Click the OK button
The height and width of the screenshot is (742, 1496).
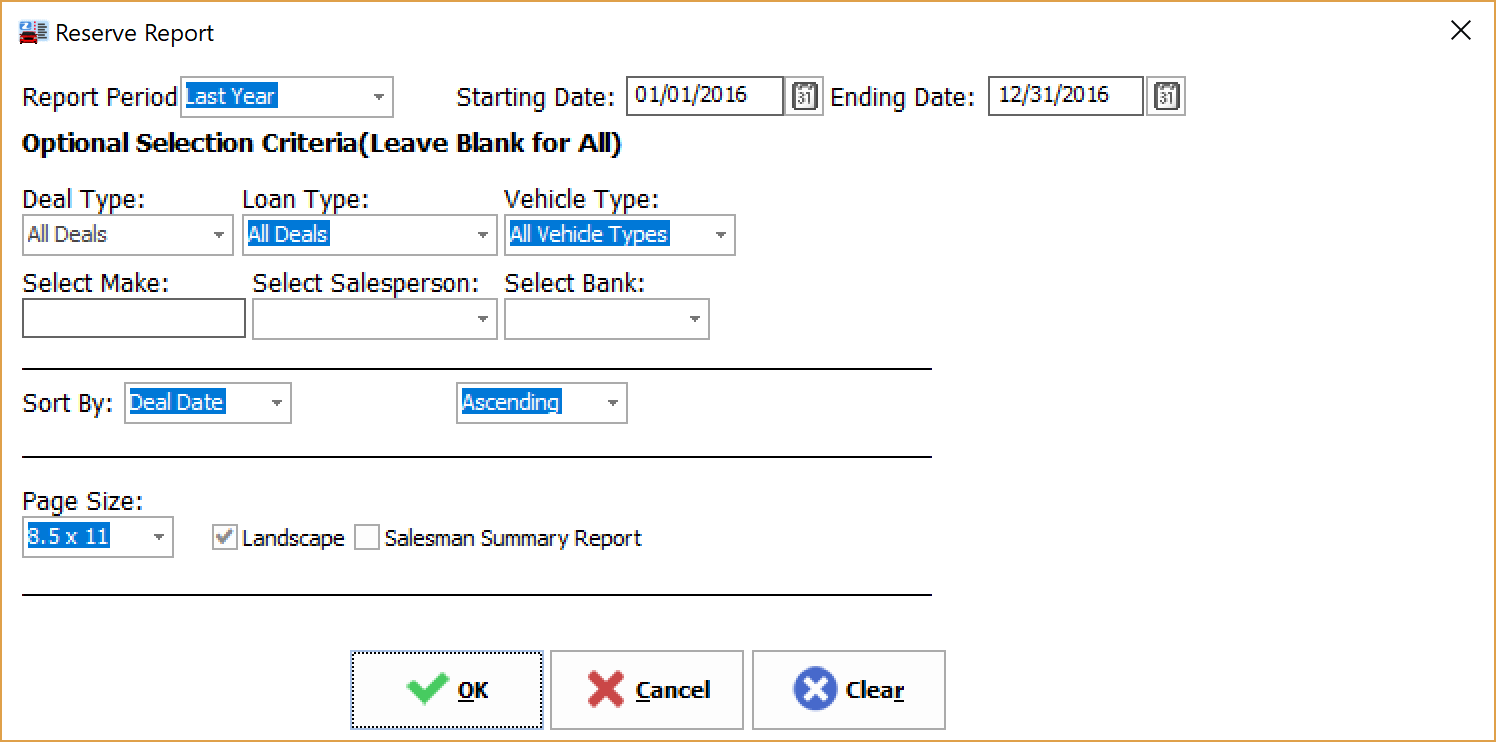[x=446, y=690]
